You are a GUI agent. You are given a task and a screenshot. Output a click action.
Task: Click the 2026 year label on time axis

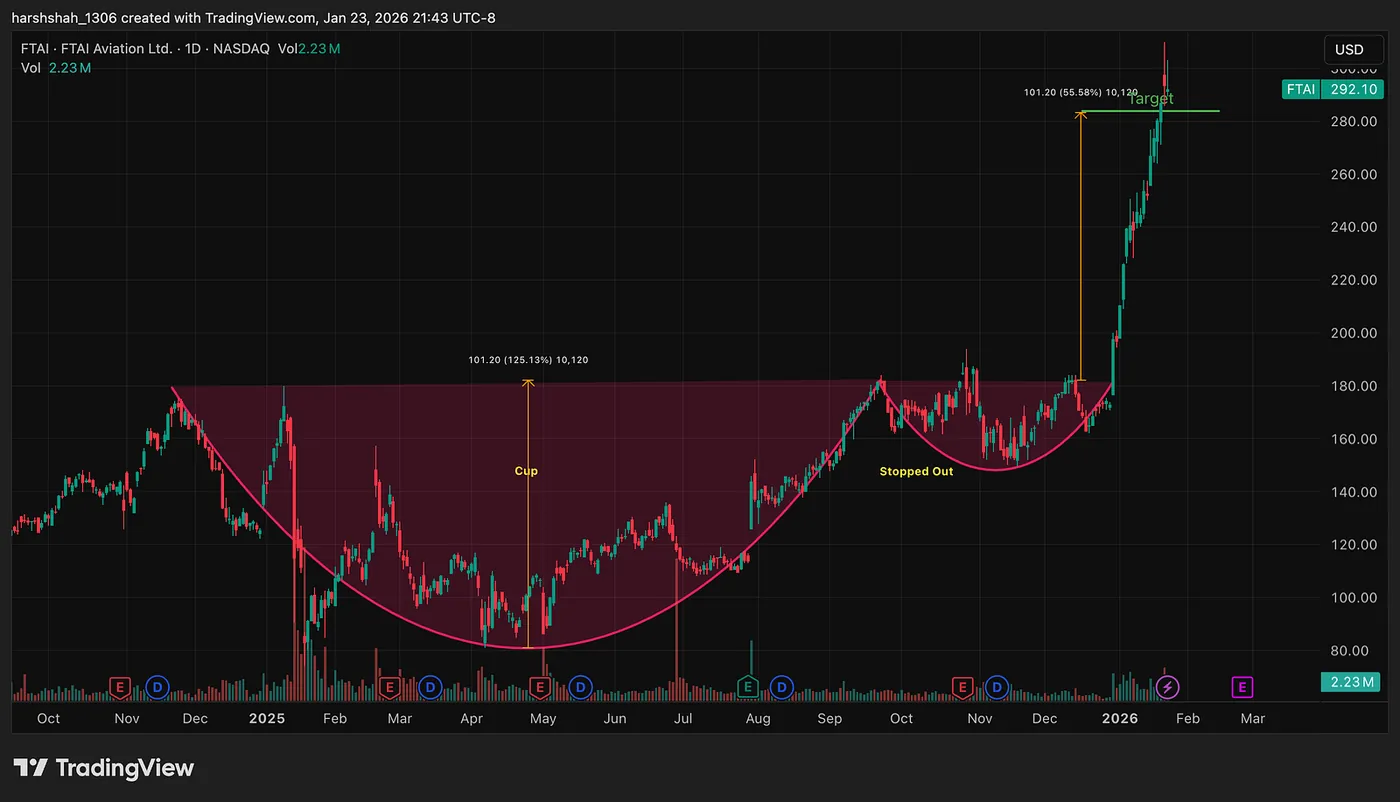[x=1119, y=718]
